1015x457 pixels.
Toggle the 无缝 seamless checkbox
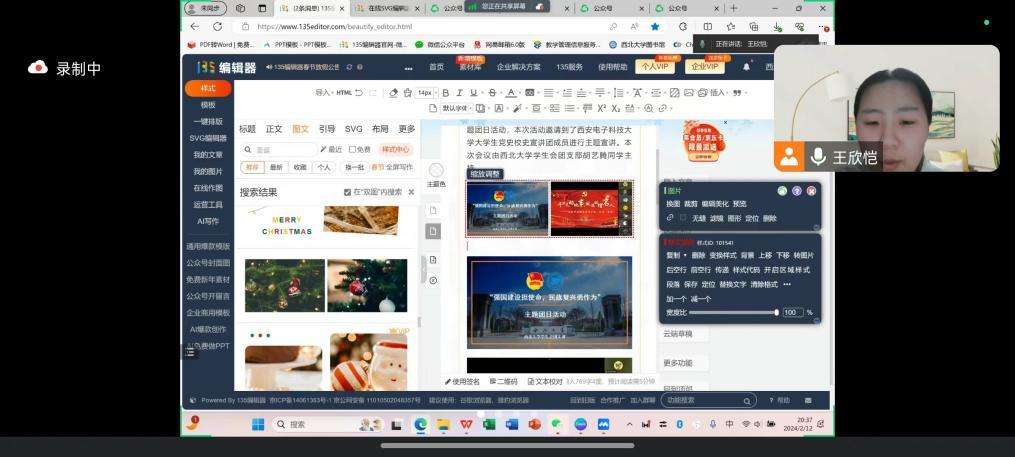[x=684, y=217]
